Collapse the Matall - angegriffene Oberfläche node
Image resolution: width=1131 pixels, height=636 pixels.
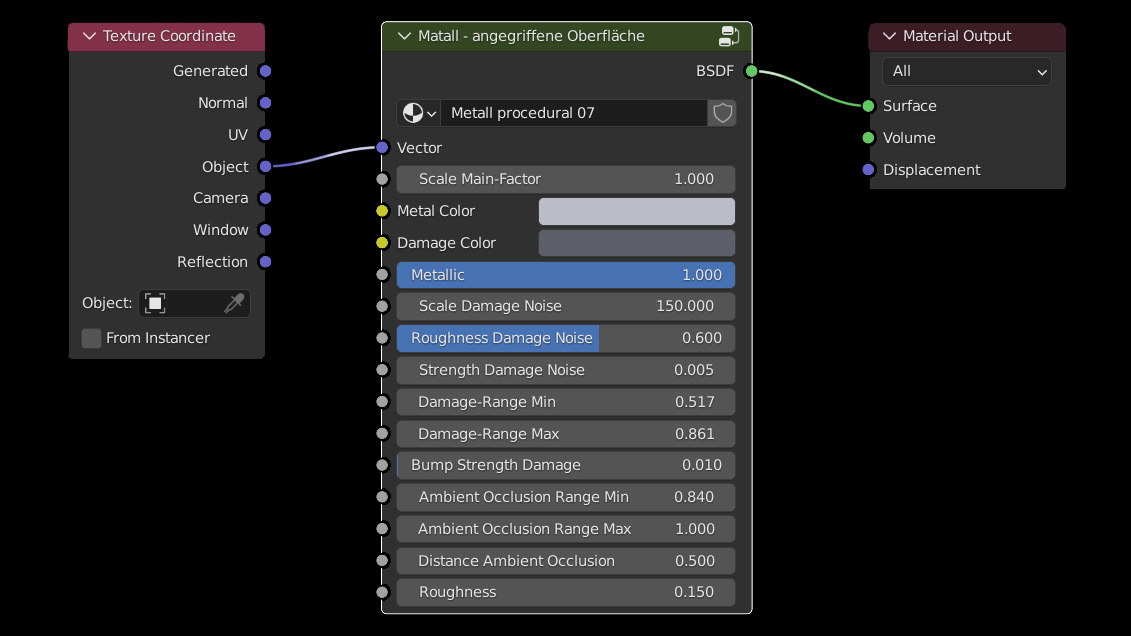click(404, 36)
